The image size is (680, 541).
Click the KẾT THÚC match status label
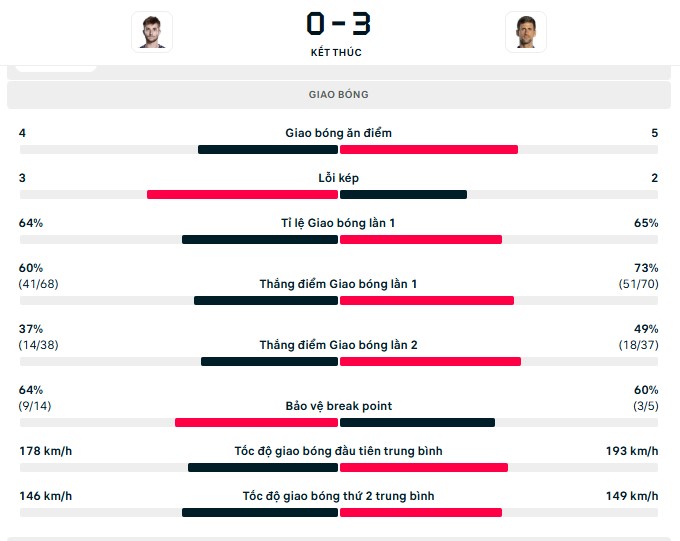[336, 52]
